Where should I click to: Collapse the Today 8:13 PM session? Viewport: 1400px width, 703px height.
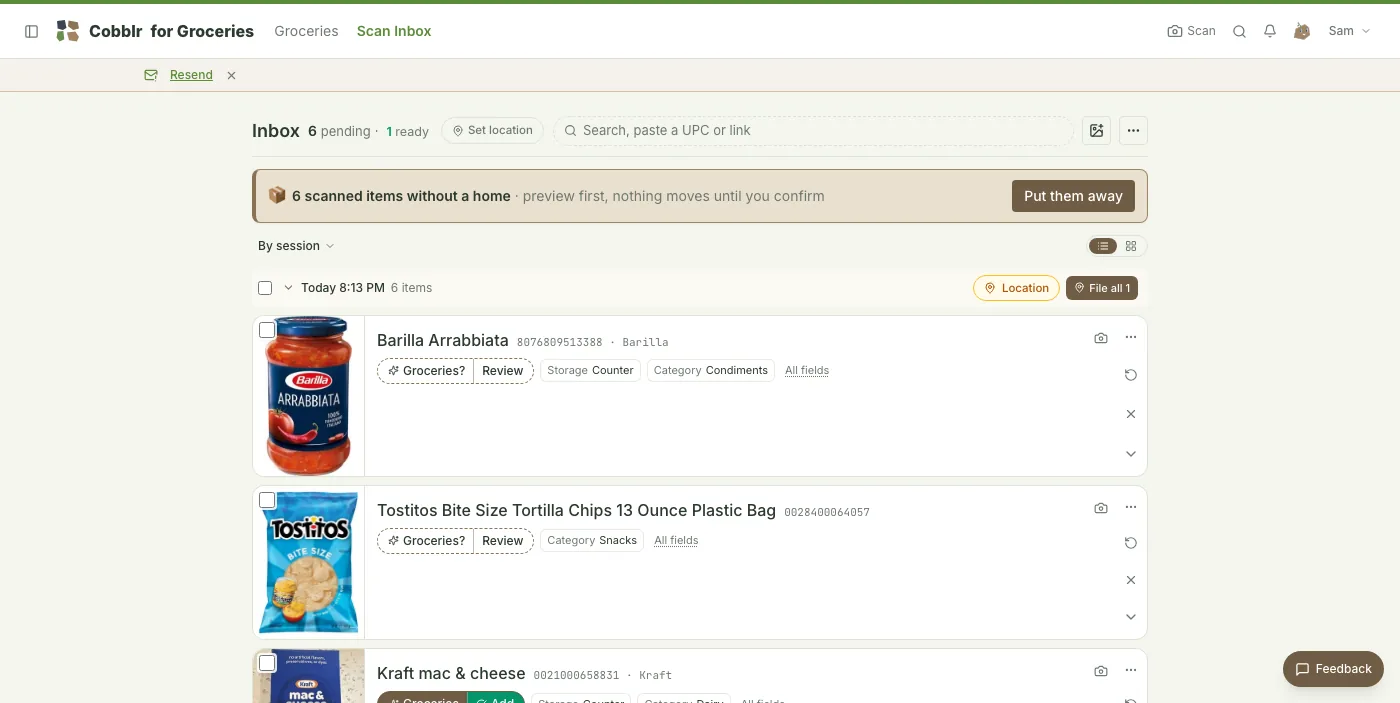click(288, 288)
